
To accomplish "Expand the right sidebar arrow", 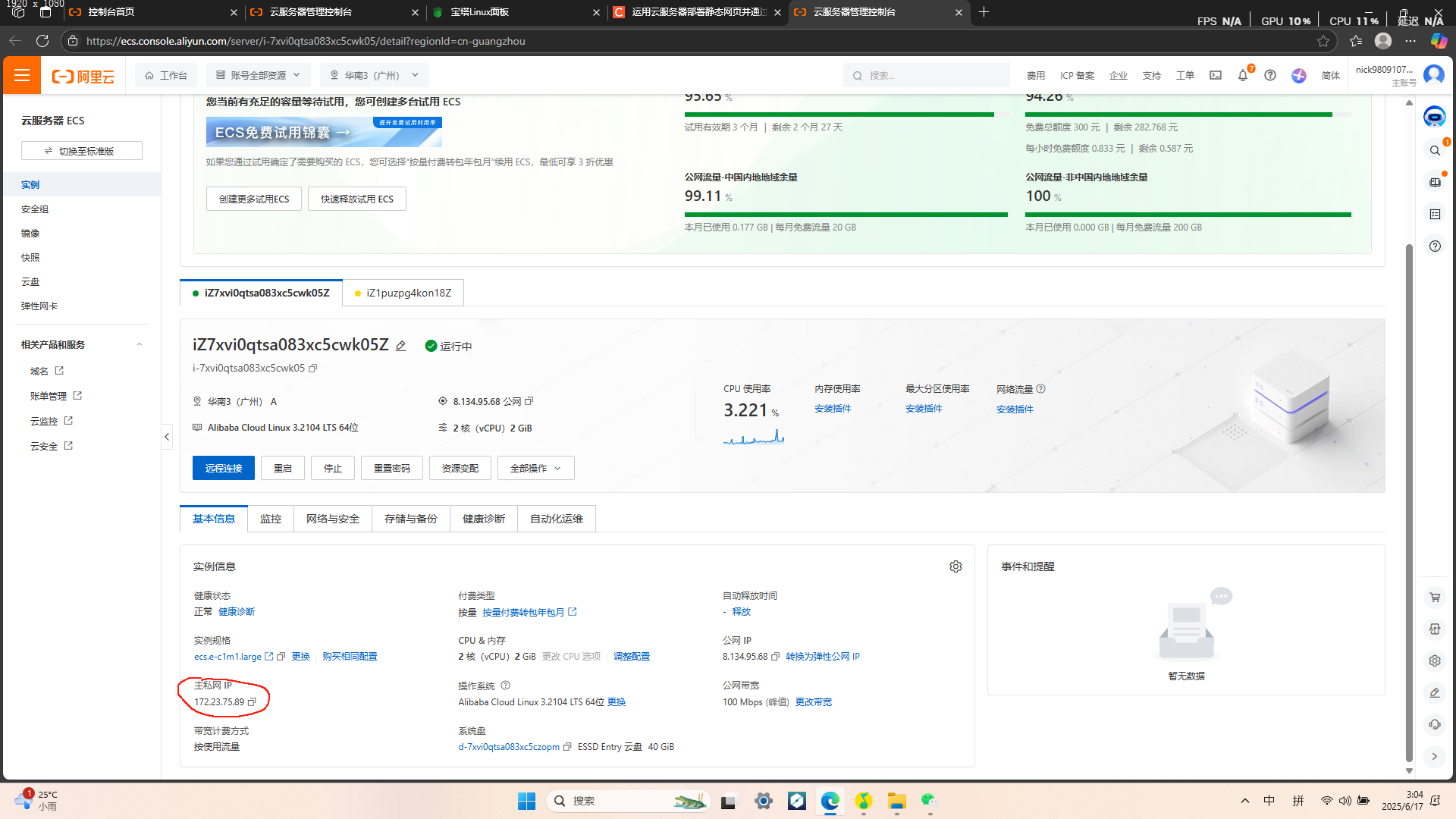I will 1435,756.
